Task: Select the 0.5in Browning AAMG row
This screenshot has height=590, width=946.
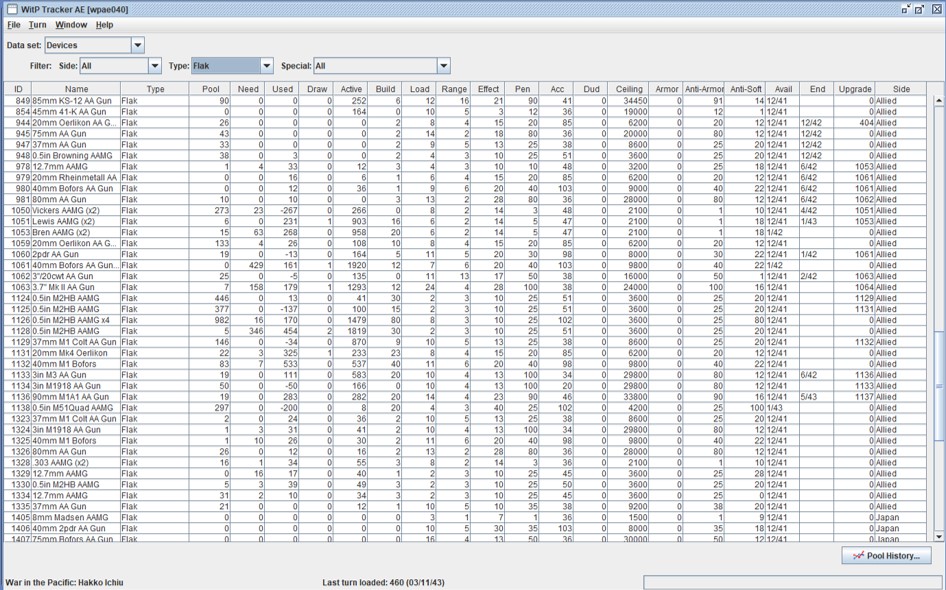Action: pos(465,156)
